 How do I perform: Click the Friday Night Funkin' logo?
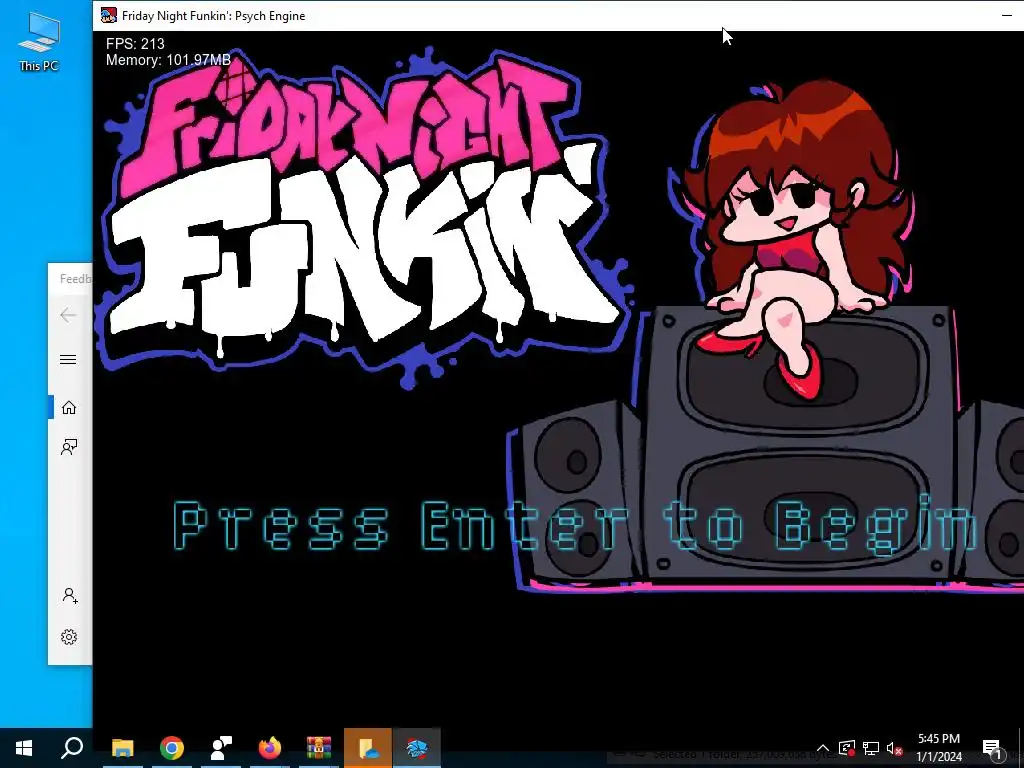[366, 219]
